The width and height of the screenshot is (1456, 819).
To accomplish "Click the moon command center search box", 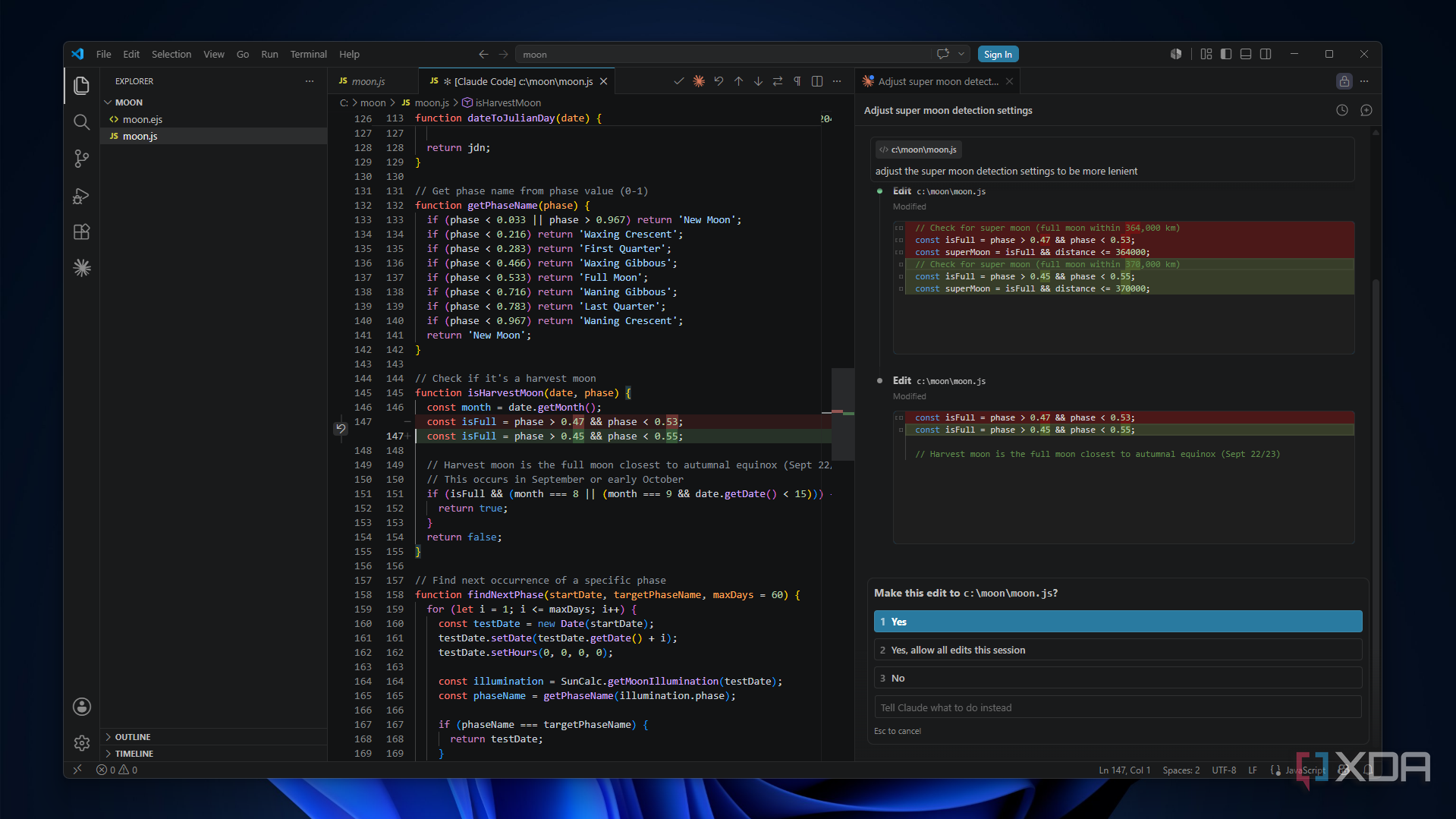I will (723, 54).
